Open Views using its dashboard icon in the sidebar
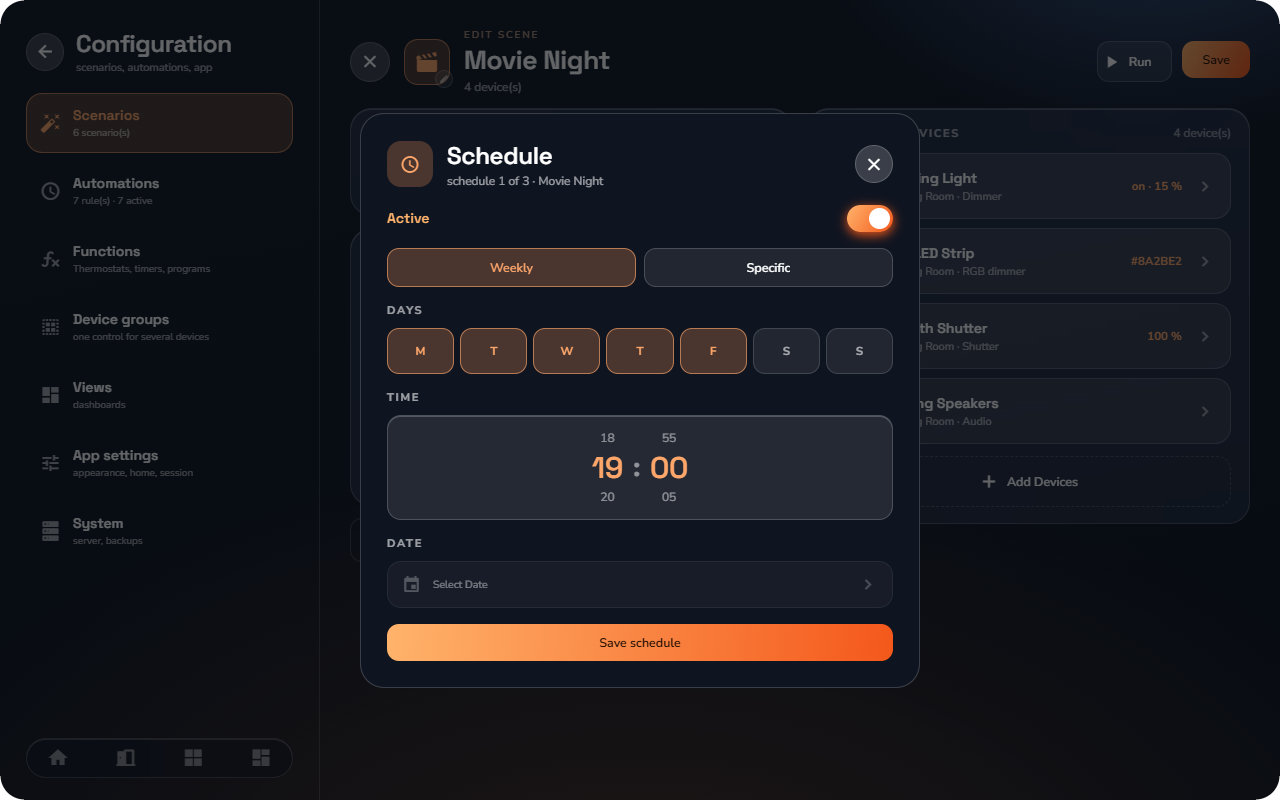 click(50, 395)
